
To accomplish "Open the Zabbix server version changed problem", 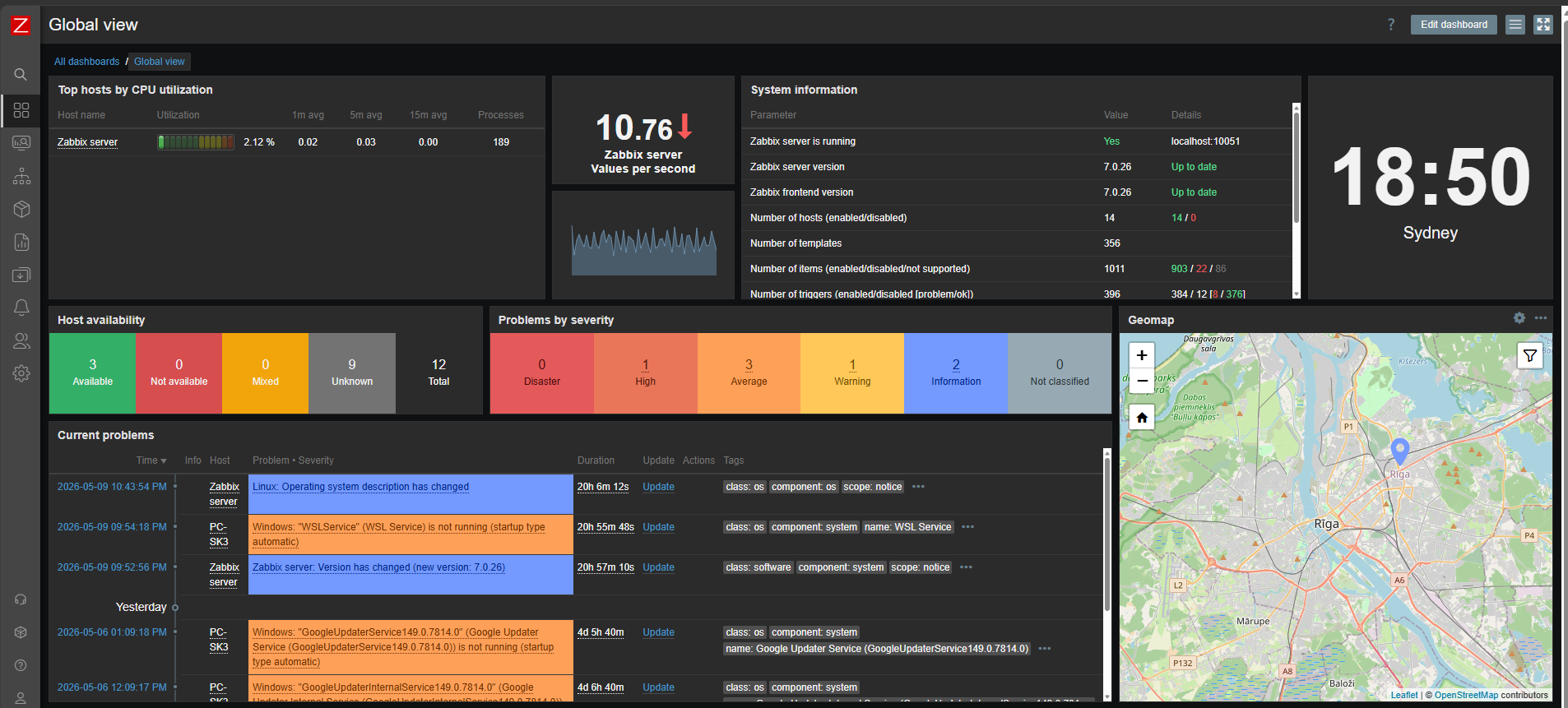I will tap(378, 567).
